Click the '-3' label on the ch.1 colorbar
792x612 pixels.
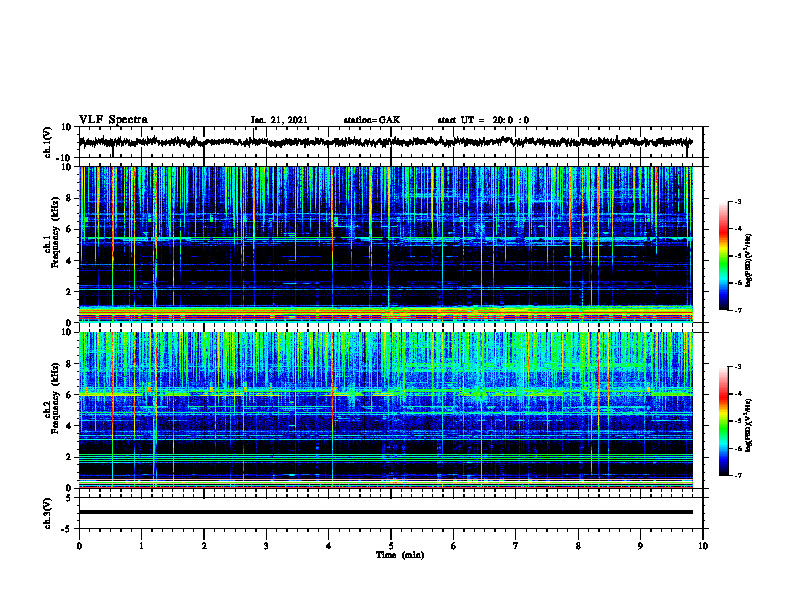coord(737,201)
